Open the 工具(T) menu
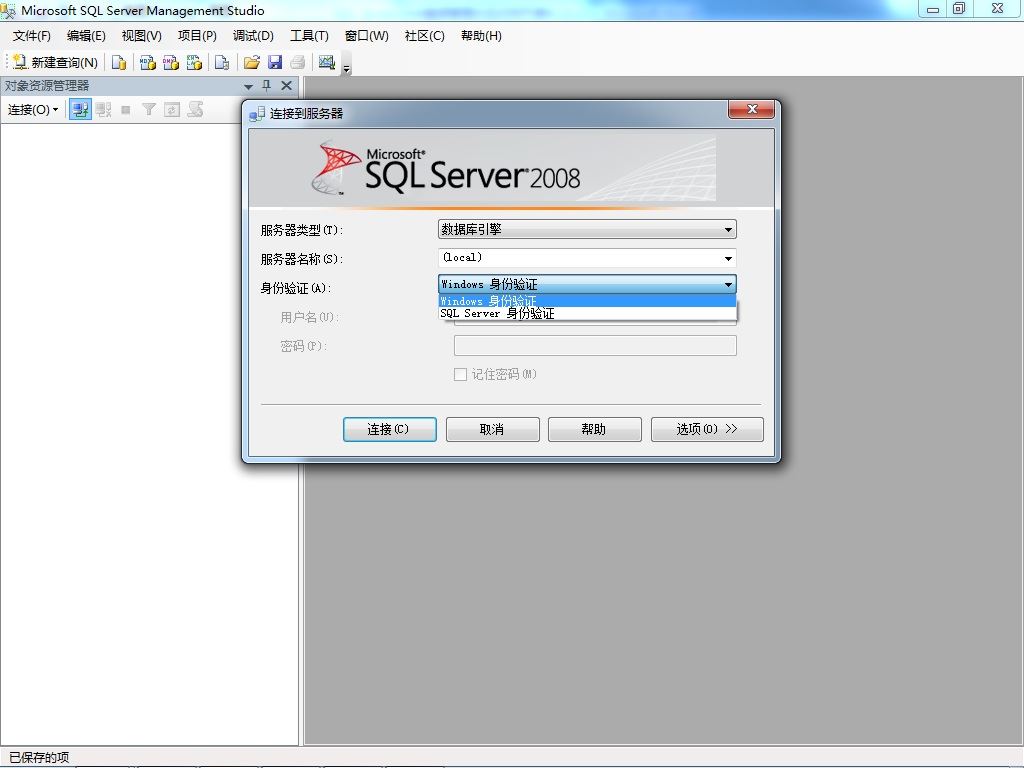 pos(310,36)
